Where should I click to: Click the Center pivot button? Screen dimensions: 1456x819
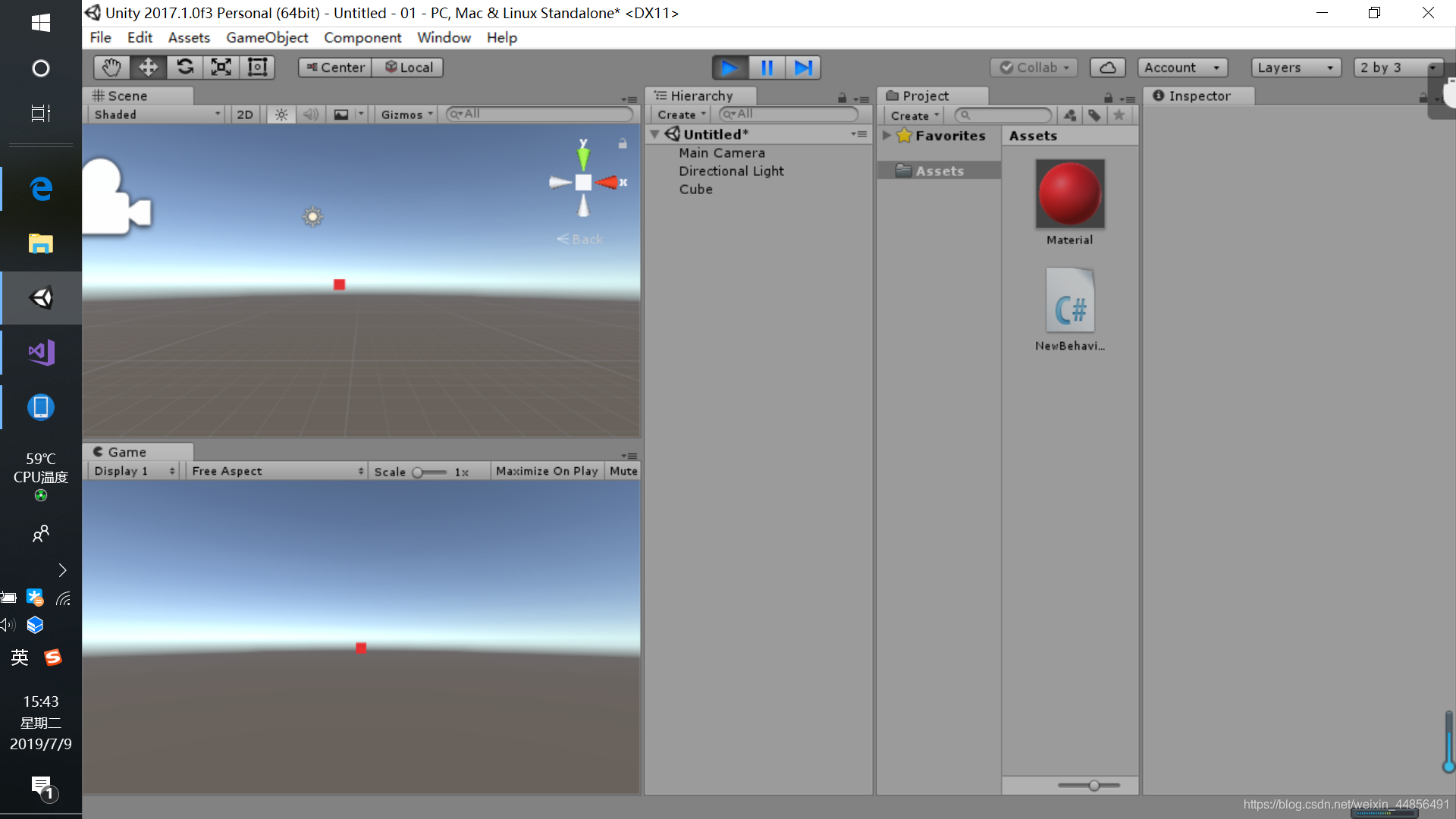pyautogui.click(x=335, y=67)
